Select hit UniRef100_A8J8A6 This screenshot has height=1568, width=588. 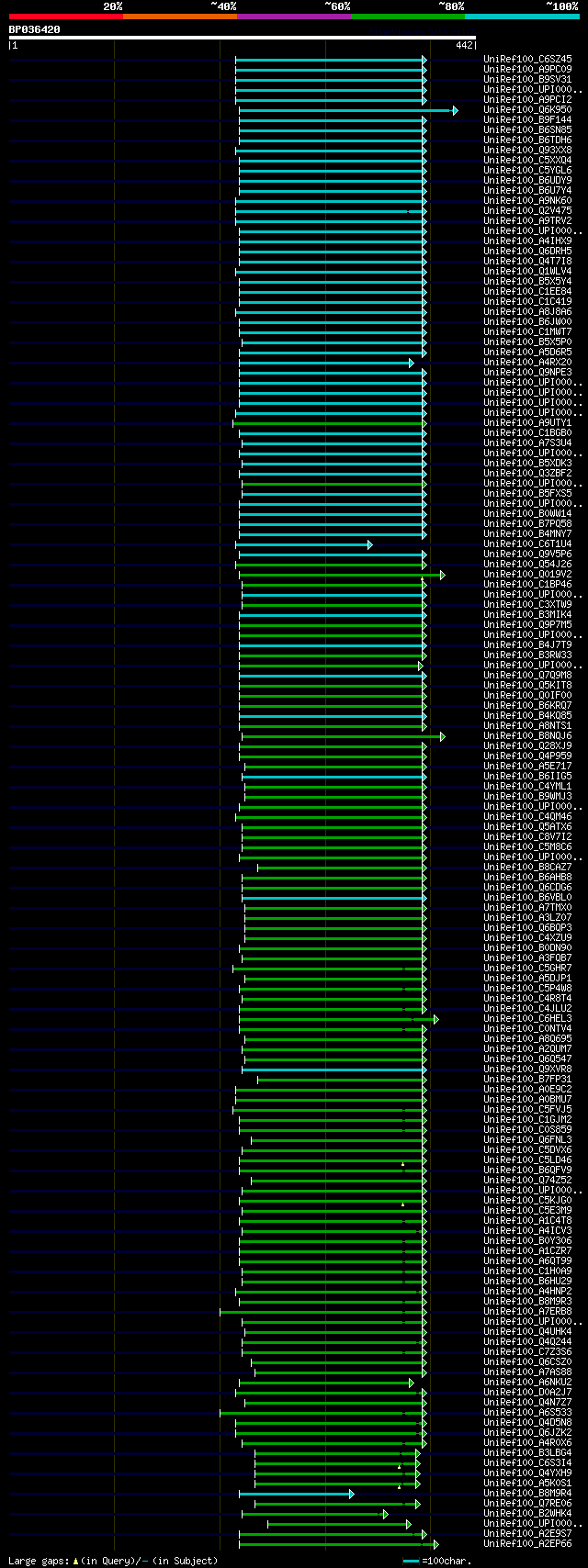pos(527,312)
